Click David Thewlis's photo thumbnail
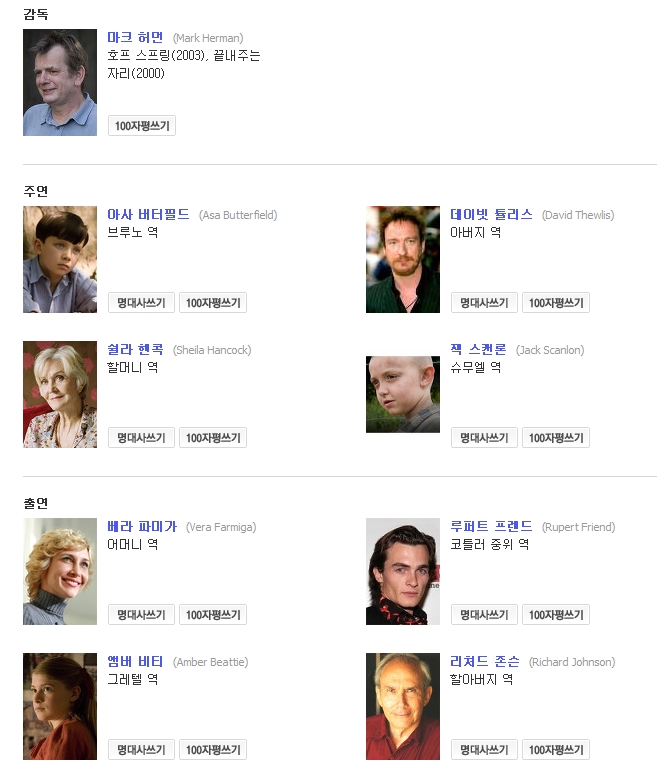Viewport: 657px width, 768px height. click(403, 259)
